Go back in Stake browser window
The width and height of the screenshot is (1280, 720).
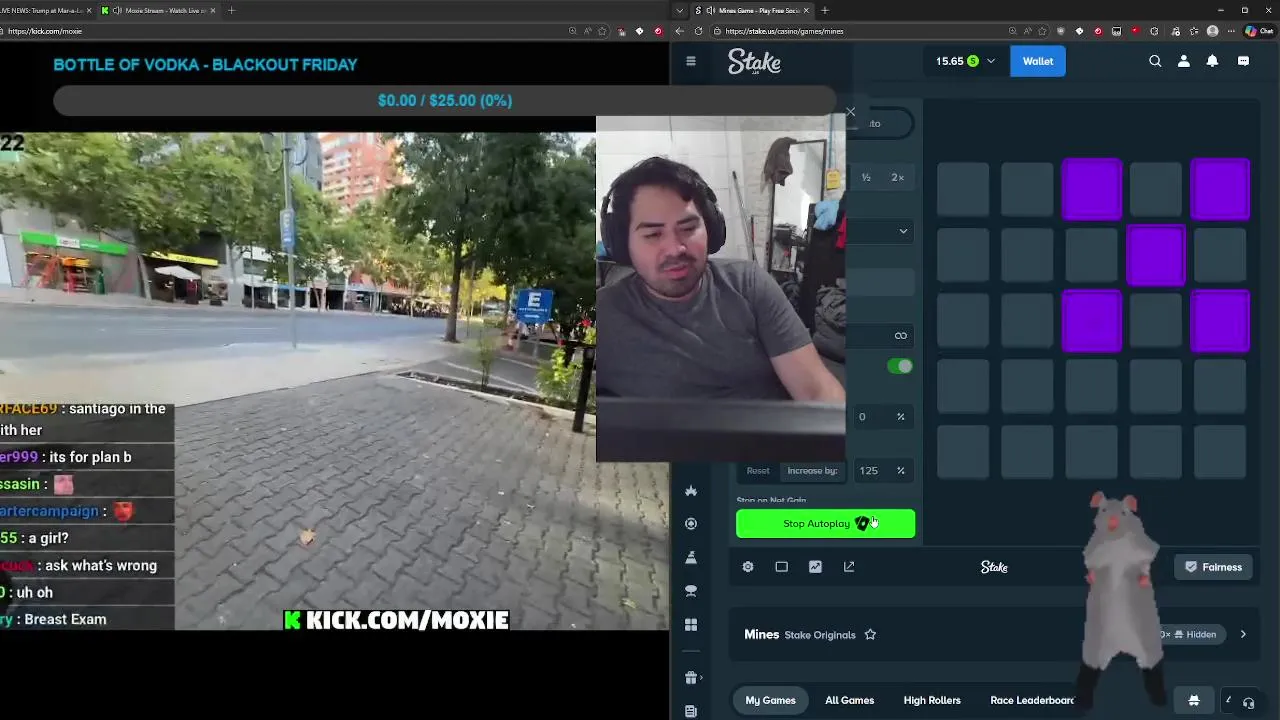679,31
